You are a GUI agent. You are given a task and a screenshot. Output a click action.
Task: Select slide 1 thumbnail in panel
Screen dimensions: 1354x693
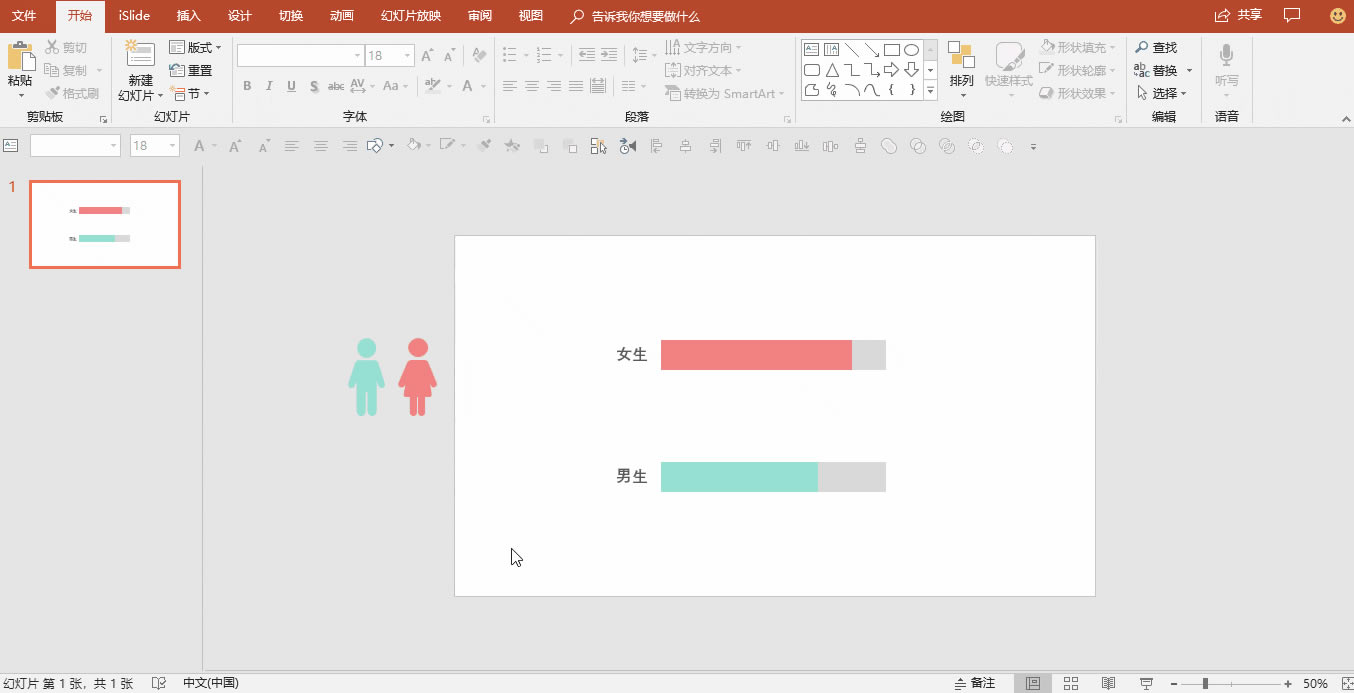[x=105, y=225]
